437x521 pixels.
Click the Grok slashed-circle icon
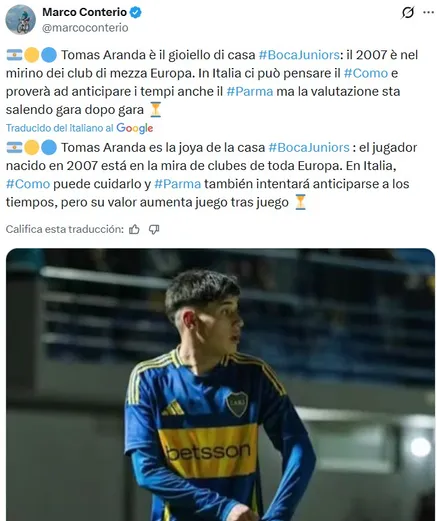point(408,13)
